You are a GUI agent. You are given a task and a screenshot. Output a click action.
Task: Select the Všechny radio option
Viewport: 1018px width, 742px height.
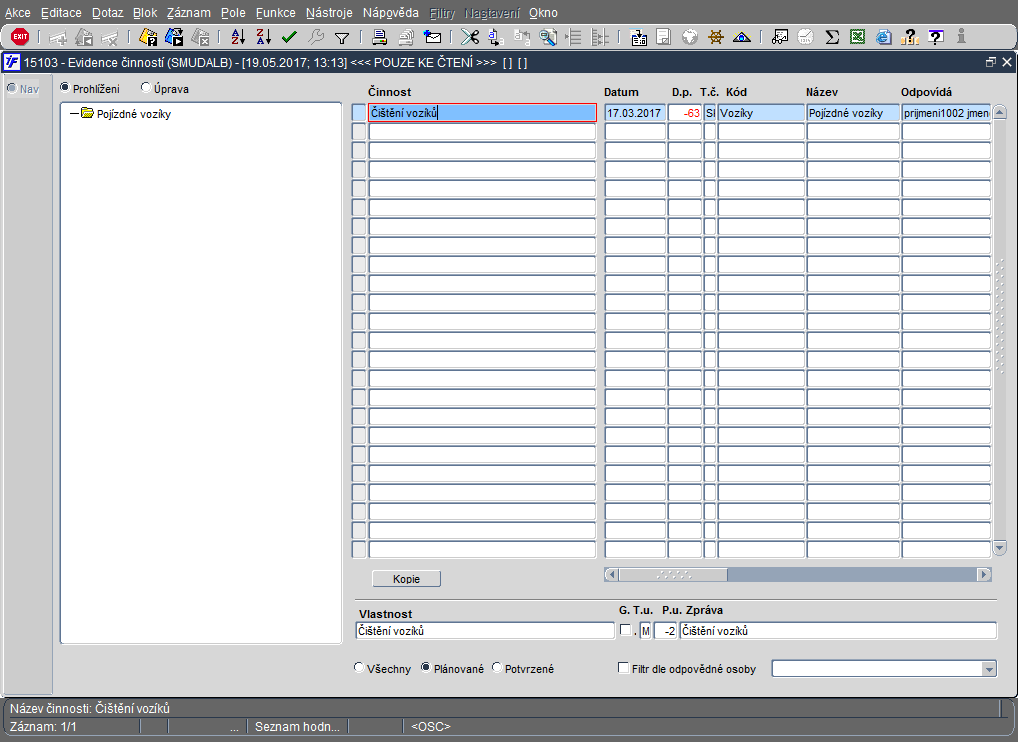point(360,668)
